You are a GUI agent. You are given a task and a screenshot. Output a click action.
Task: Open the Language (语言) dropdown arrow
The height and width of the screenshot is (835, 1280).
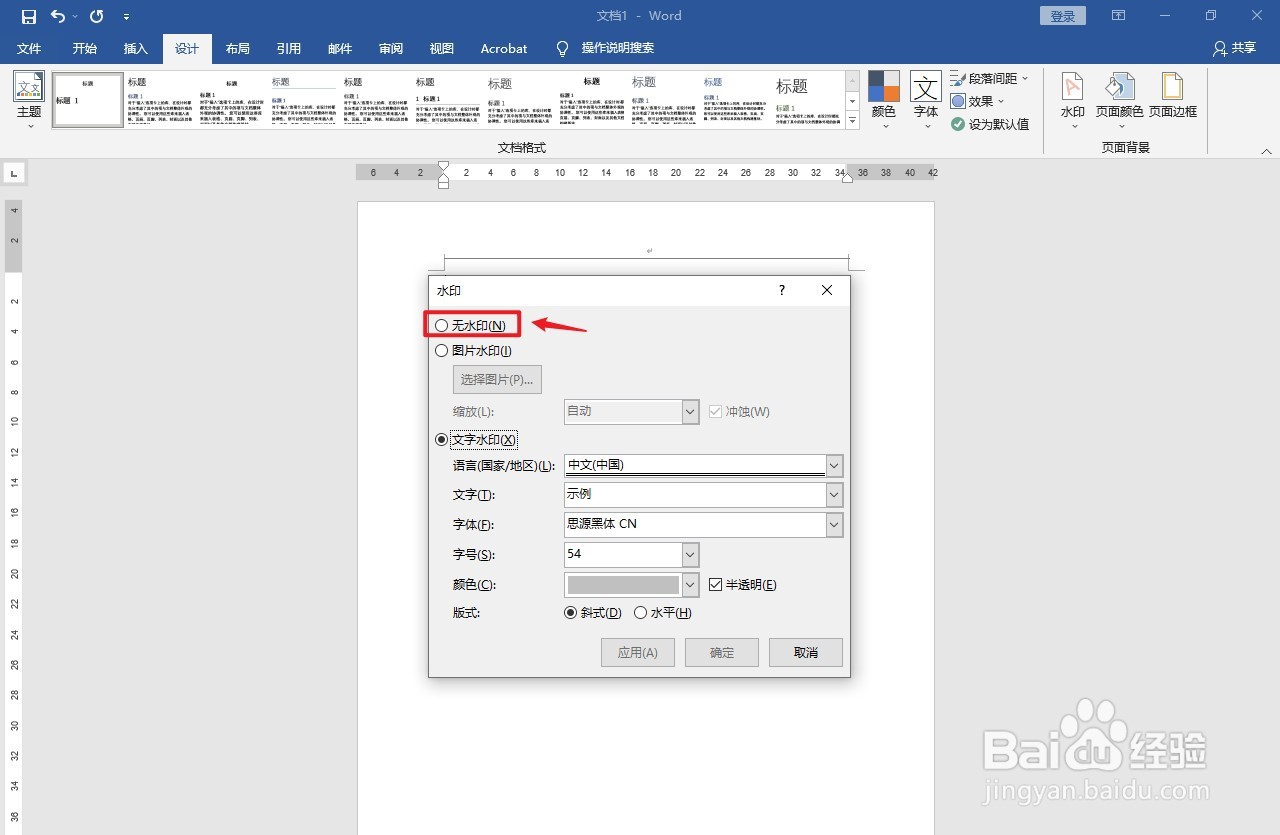(x=835, y=465)
